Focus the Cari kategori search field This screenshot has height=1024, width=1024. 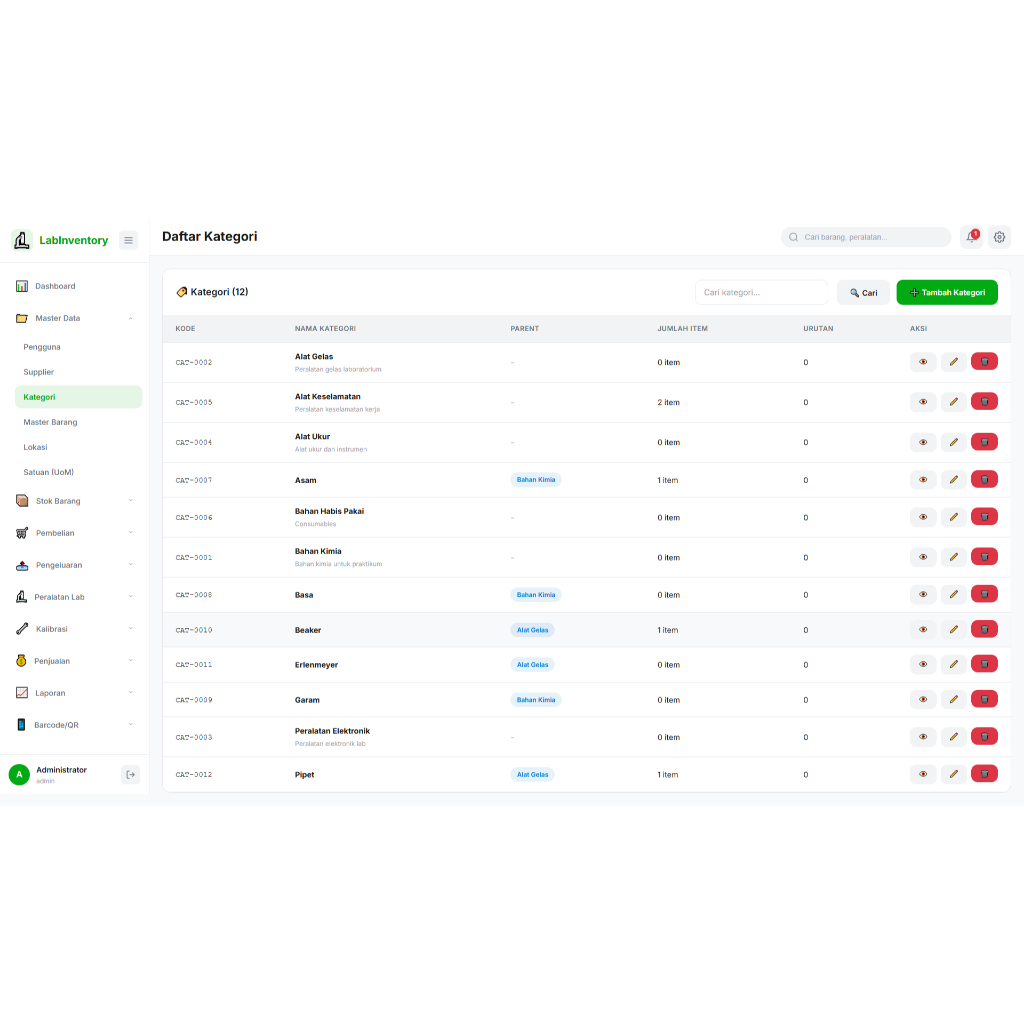click(x=761, y=293)
